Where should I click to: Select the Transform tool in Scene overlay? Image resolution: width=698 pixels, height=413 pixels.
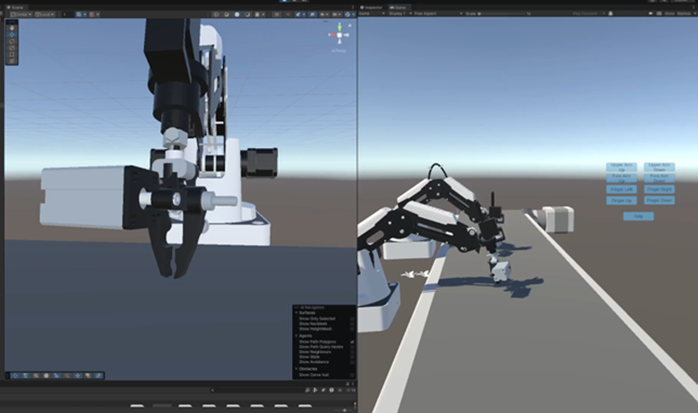(x=11, y=62)
